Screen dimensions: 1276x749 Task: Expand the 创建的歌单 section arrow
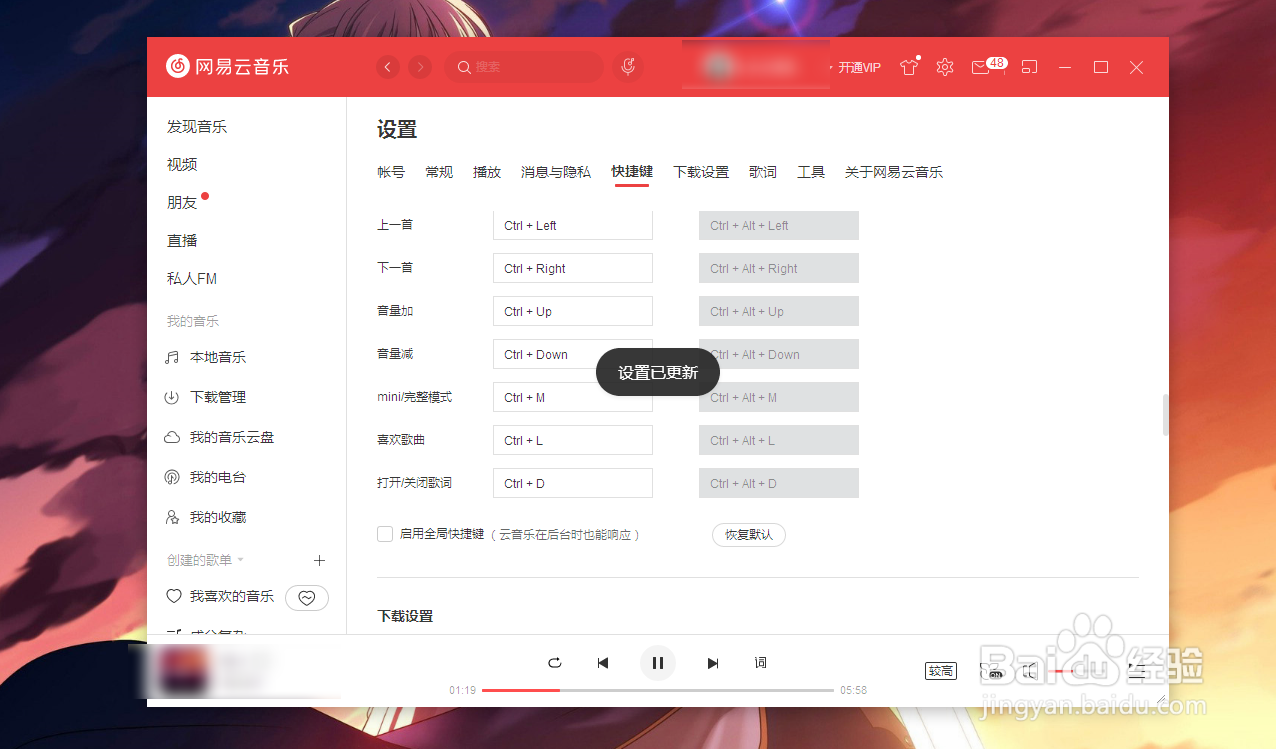pyautogui.click(x=241, y=560)
